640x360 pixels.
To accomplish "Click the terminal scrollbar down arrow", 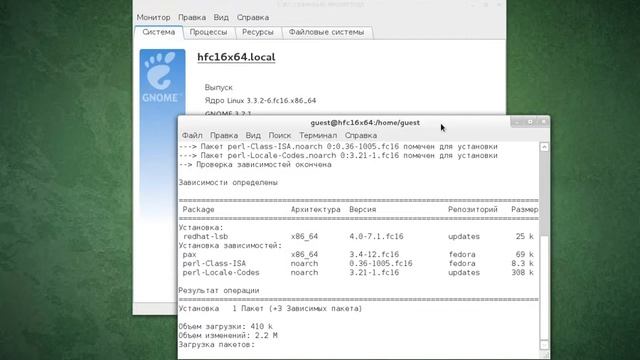I will point(544,345).
